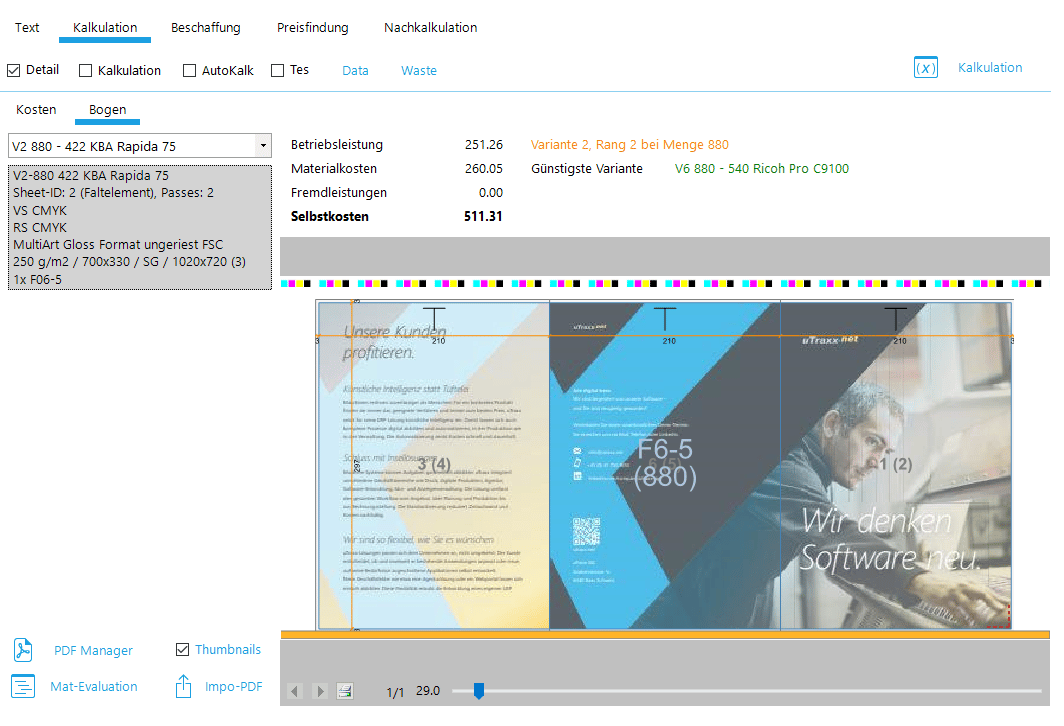This screenshot has width=1064, height=726.
Task: Go to next sheet with right arrow
Action: (320, 691)
